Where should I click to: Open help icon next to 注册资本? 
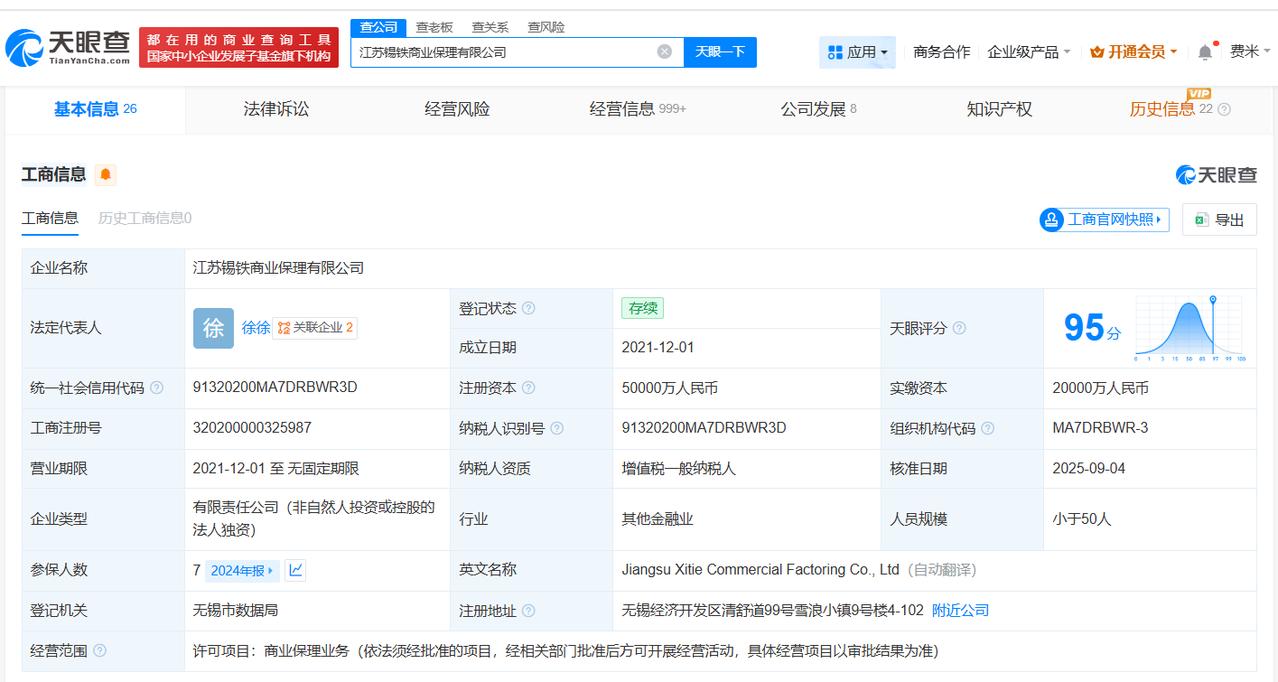528,388
